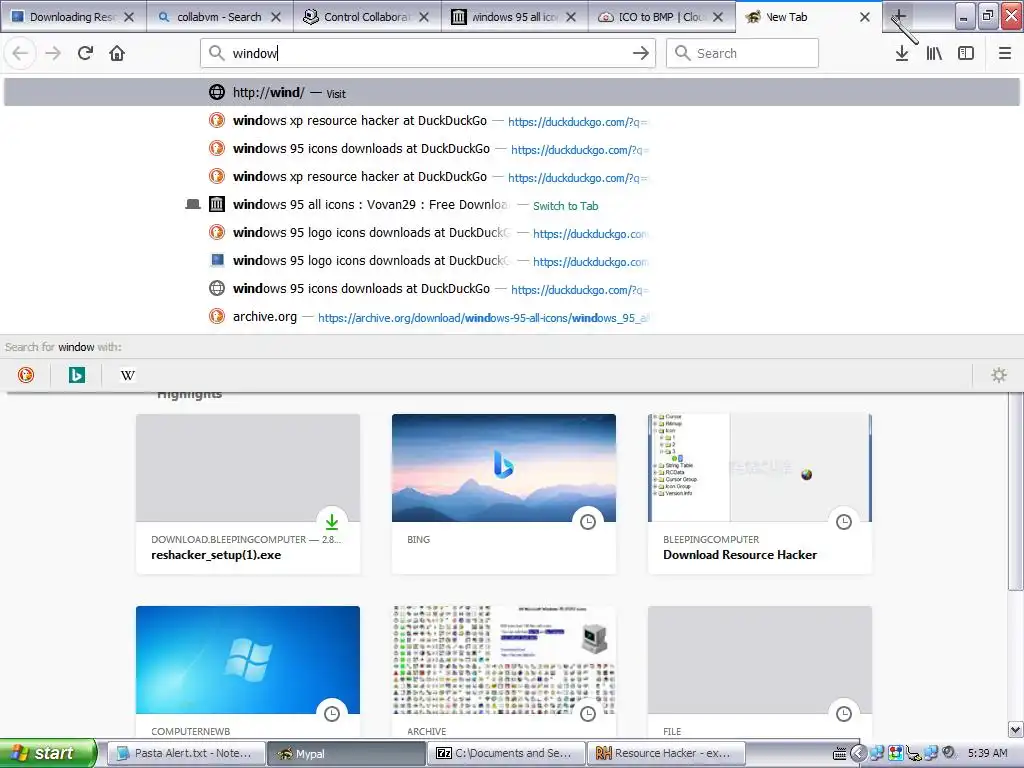
Task: Open search settings gear icon
Action: (999, 375)
